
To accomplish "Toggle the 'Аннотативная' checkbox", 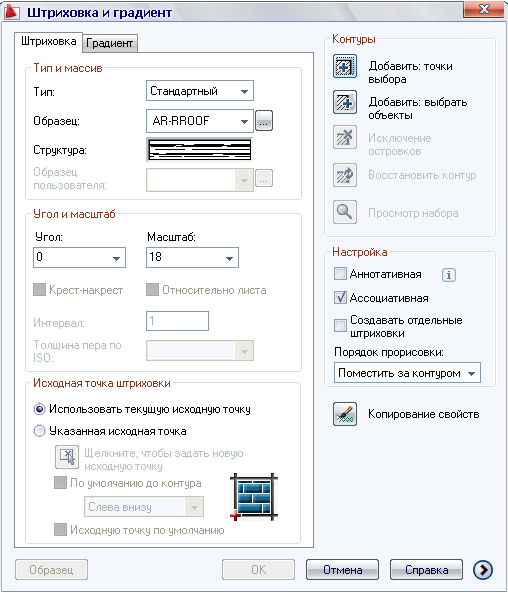I will pyautogui.click(x=340, y=273).
